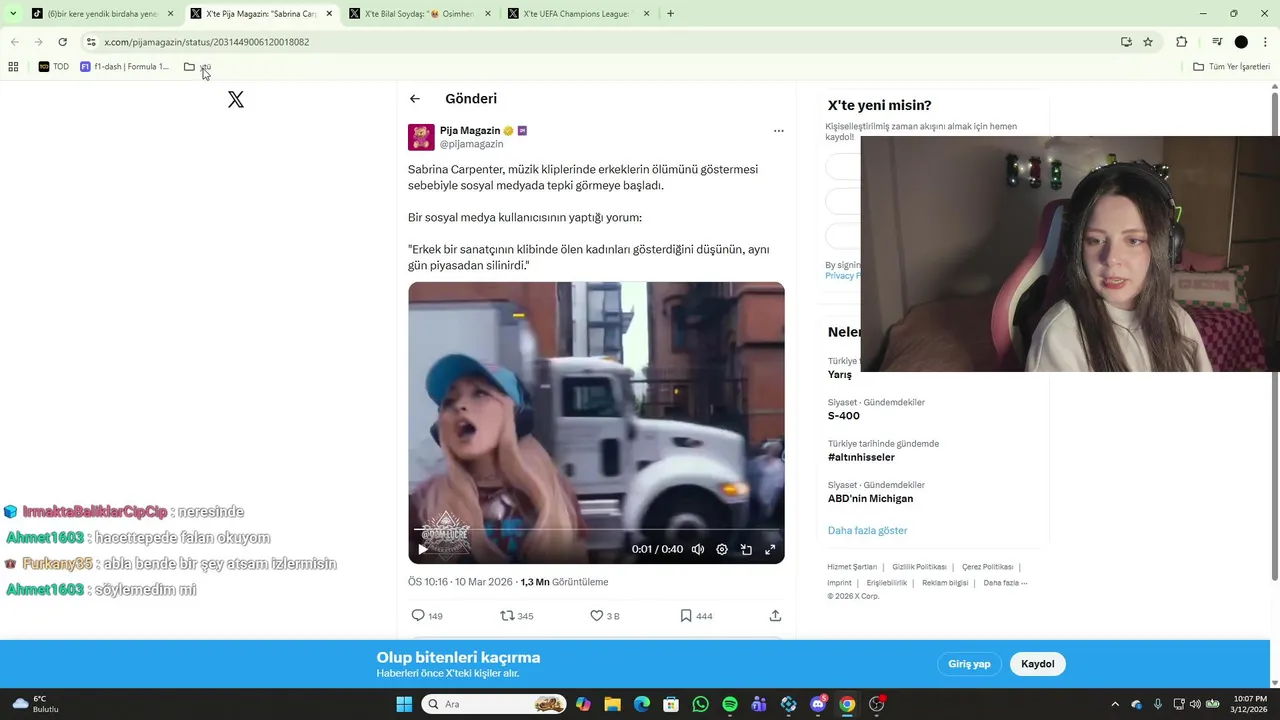Expand the Daha fazla footer menu

click(x=1005, y=583)
